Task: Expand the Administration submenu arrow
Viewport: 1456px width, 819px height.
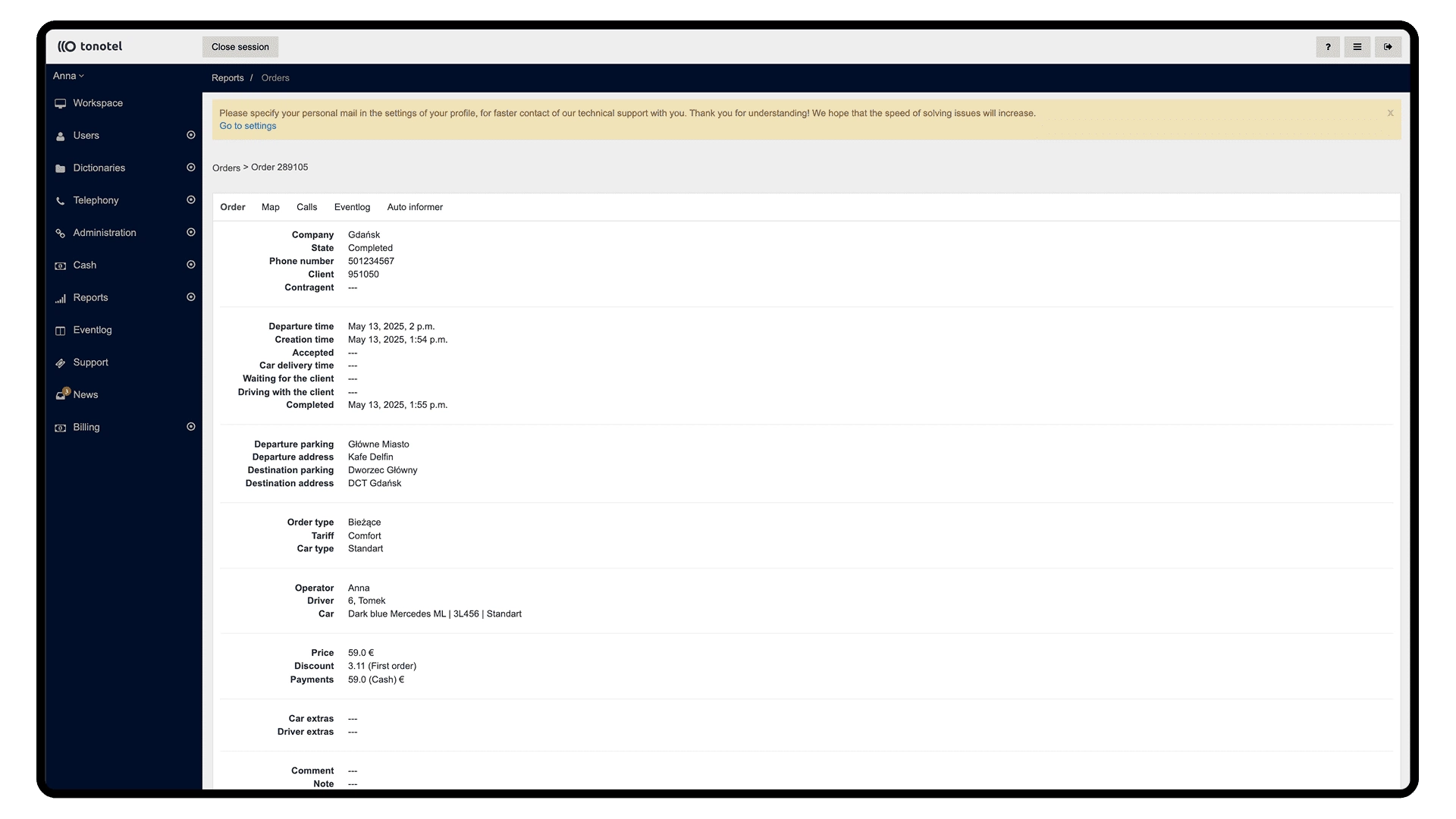Action: pos(191,232)
